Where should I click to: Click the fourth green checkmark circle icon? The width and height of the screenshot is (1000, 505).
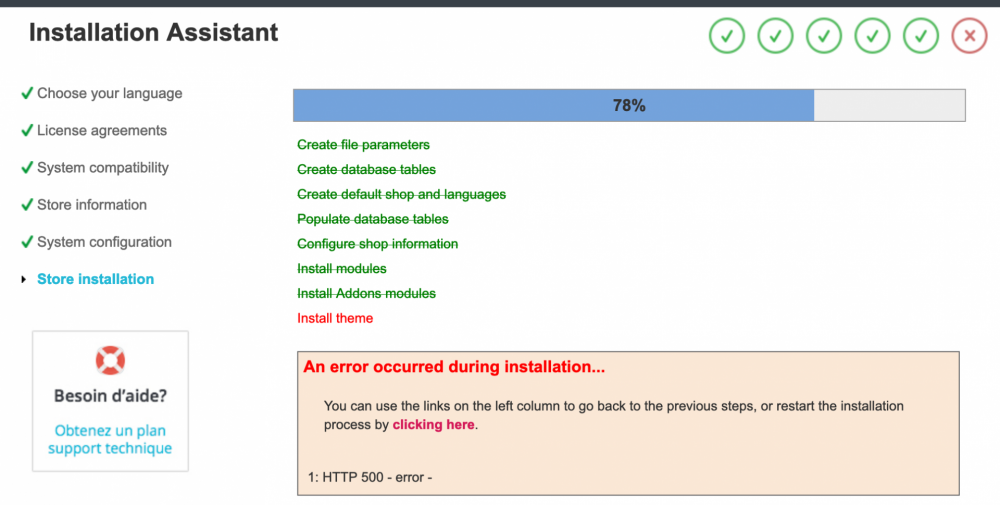pos(872,36)
